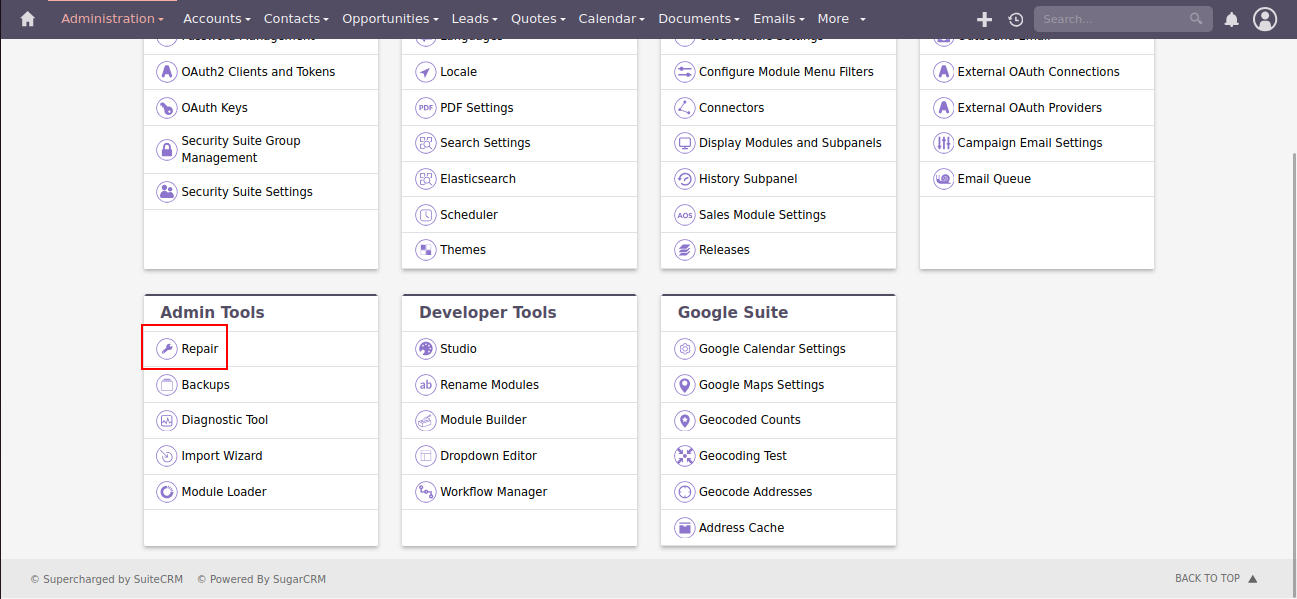The height and width of the screenshot is (599, 1297).
Task: Open the user profile avatar menu
Action: click(1265, 19)
